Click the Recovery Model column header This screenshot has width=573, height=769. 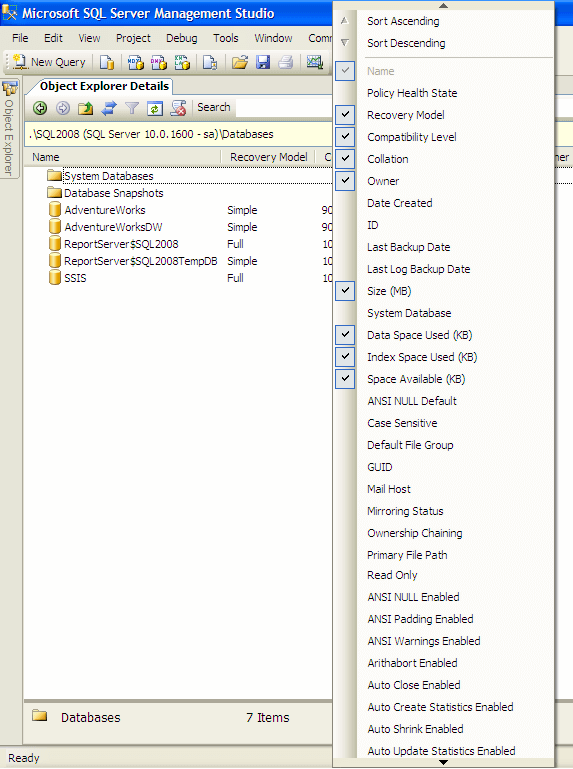(268, 157)
